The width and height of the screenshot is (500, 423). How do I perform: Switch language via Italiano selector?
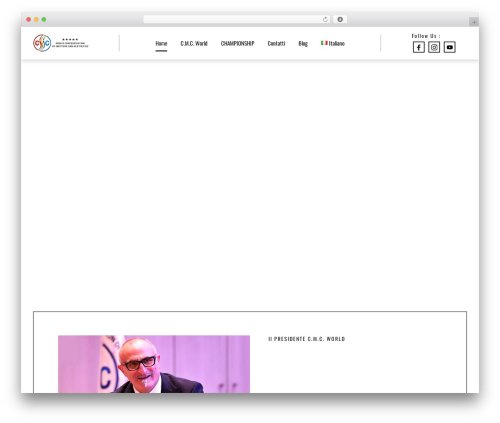(x=333, y=43)
